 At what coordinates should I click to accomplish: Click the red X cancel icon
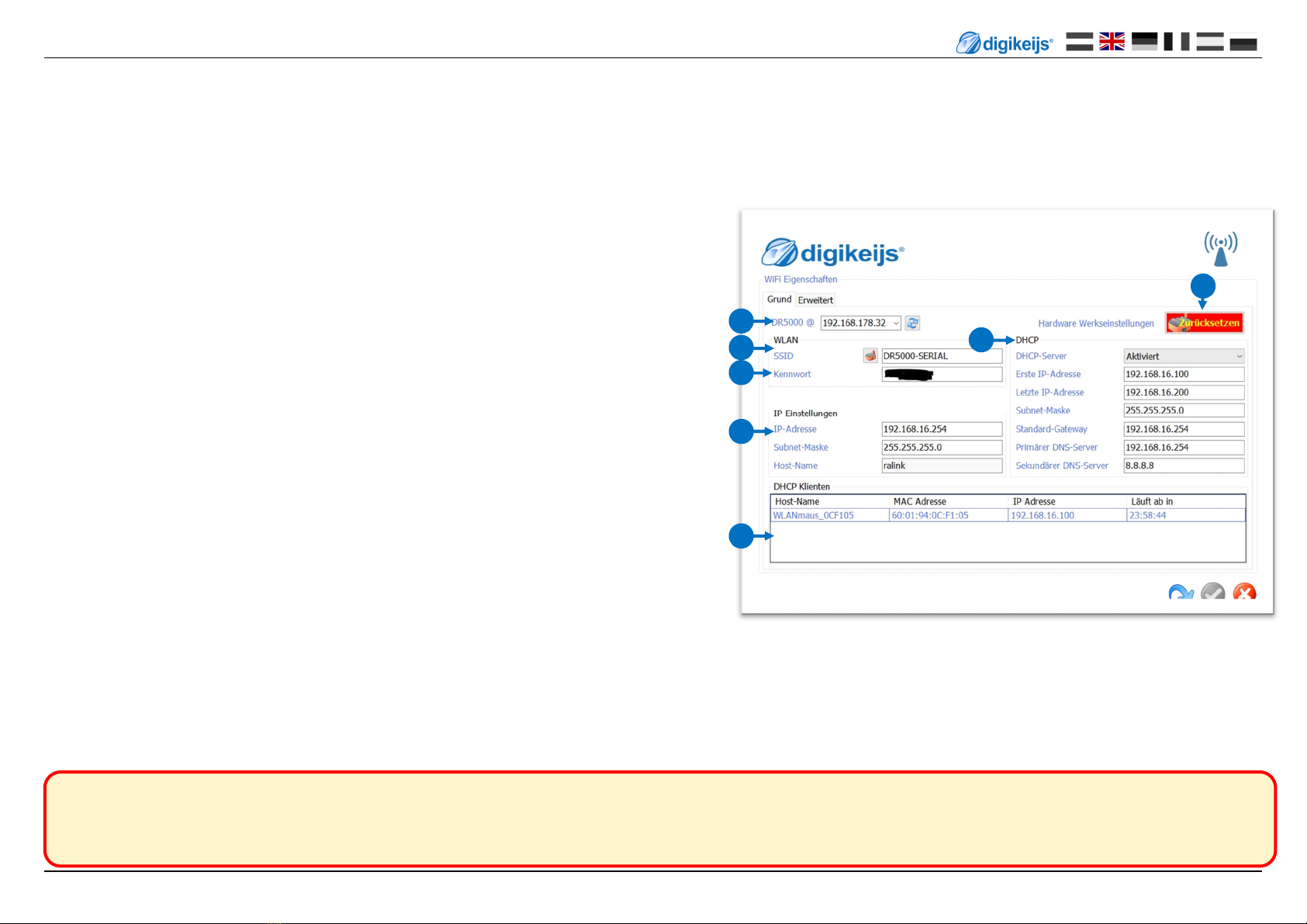1244,594
